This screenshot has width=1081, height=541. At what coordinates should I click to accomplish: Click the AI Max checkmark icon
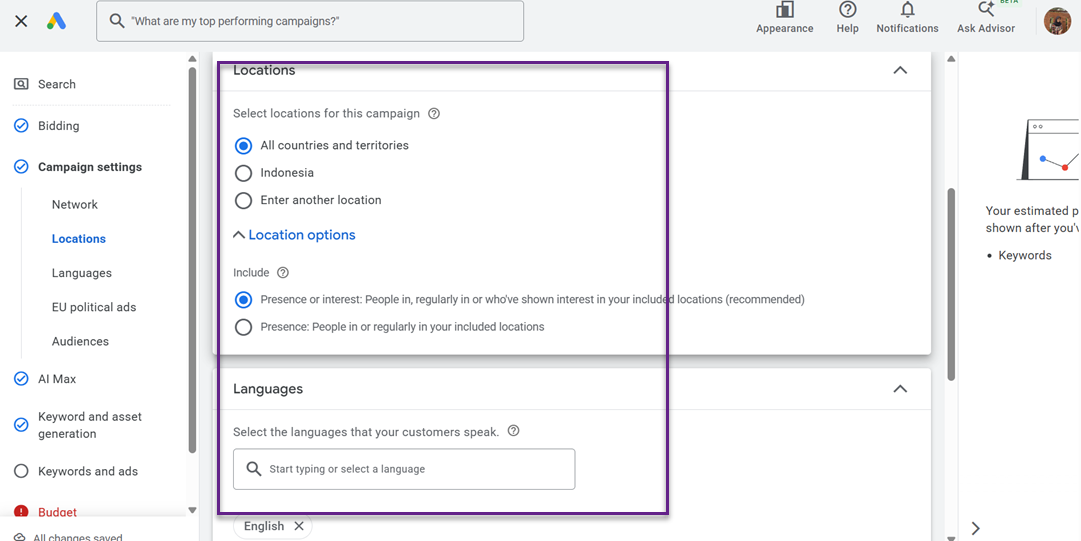click(x=21, y=379)
